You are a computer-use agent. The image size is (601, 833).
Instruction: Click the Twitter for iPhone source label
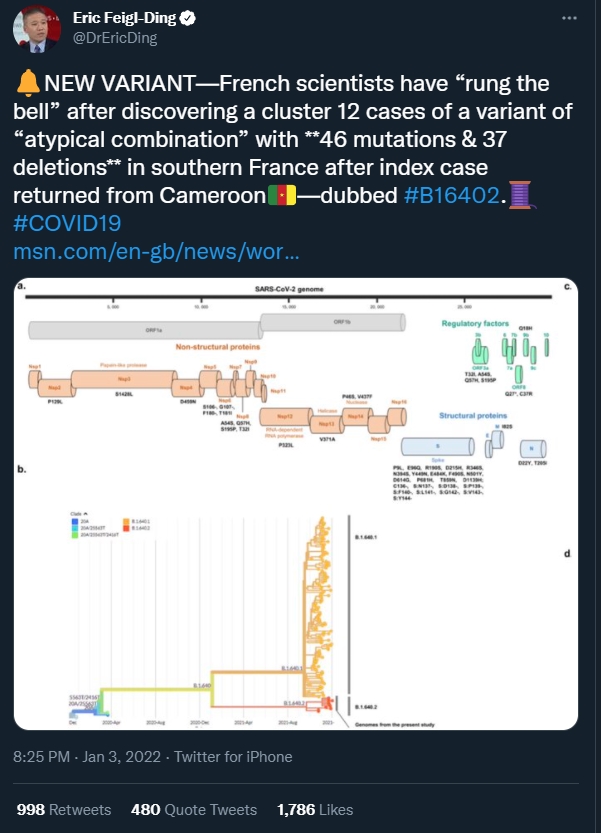[x=233, y=757]
